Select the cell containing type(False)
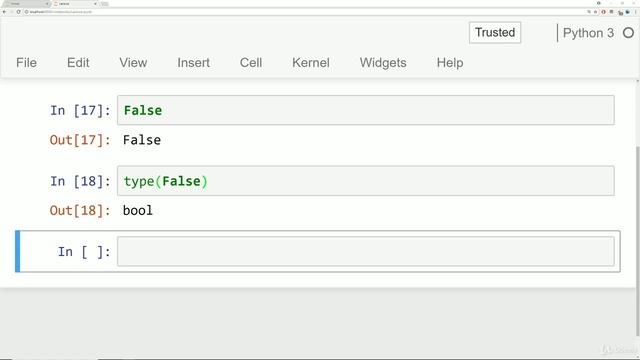Image resolution: width=640 pixels, height=360 pixels. tap(365, 181)
